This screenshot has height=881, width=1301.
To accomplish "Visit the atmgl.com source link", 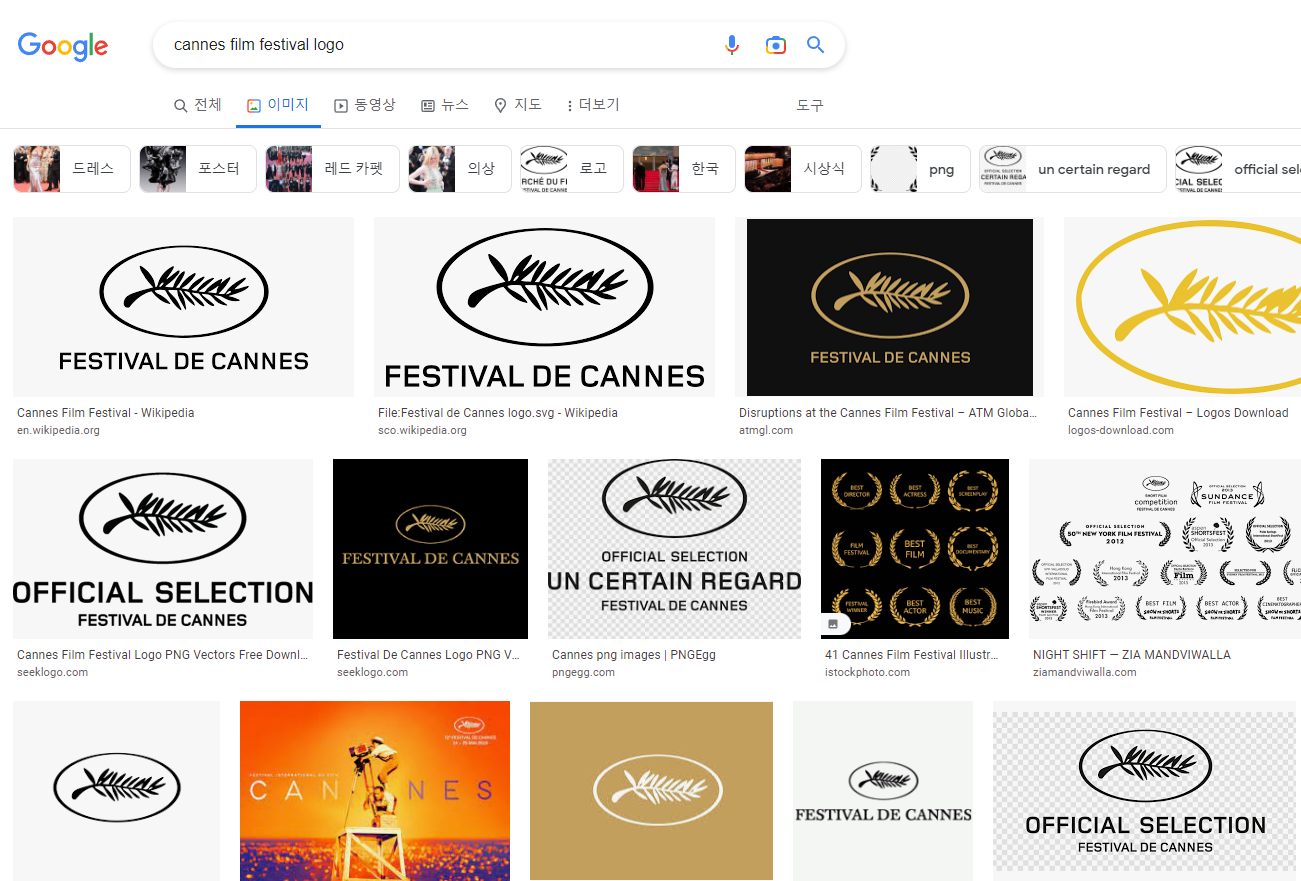I will point(766,431).
